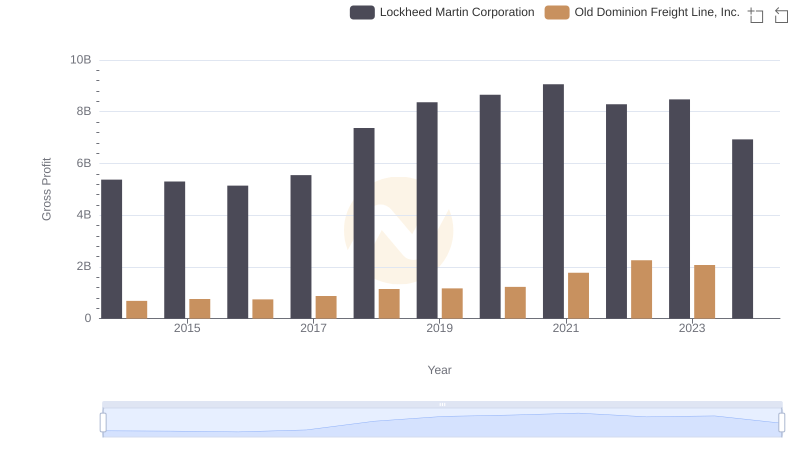The height and width of the screenshot is (461, 800).
Task: Click the 2017 x-axis label
Action: click(313, 328)
